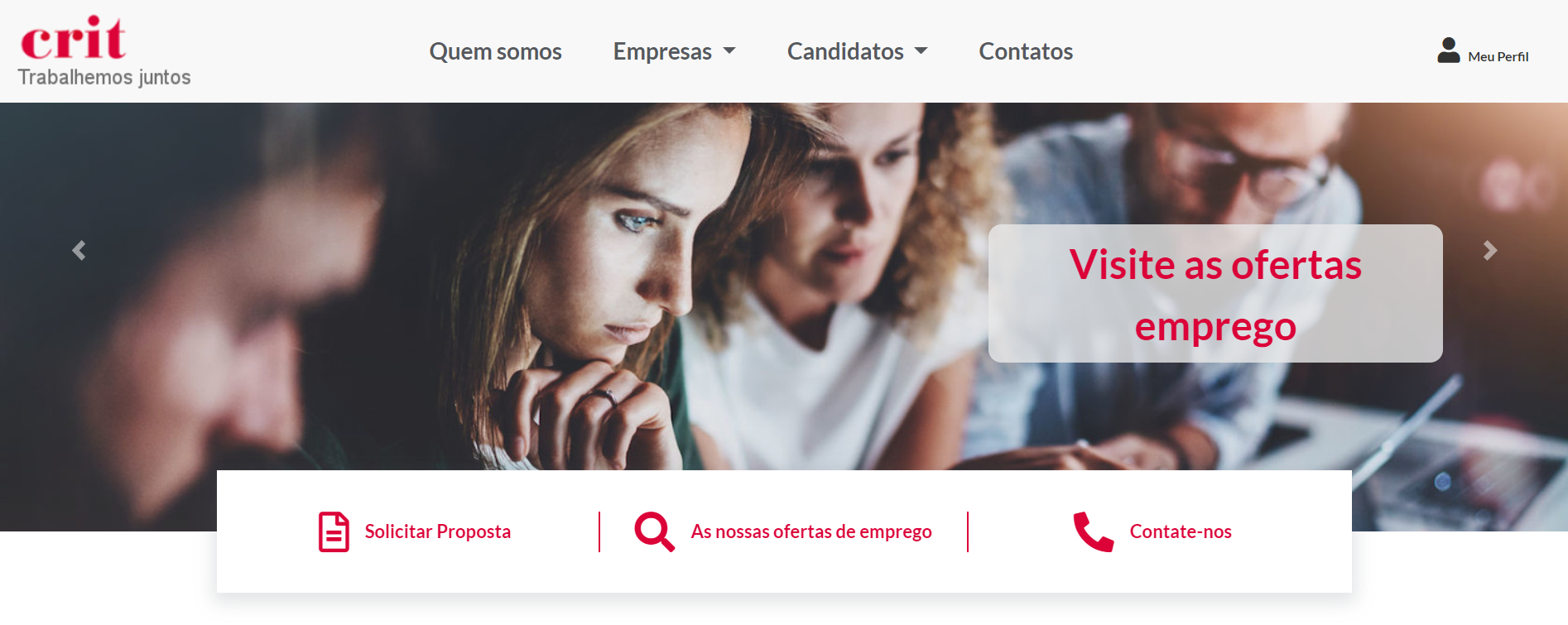1568x625 pixels.
Task: Expand the Candidatos dropdown arrow
Action: 921,51
